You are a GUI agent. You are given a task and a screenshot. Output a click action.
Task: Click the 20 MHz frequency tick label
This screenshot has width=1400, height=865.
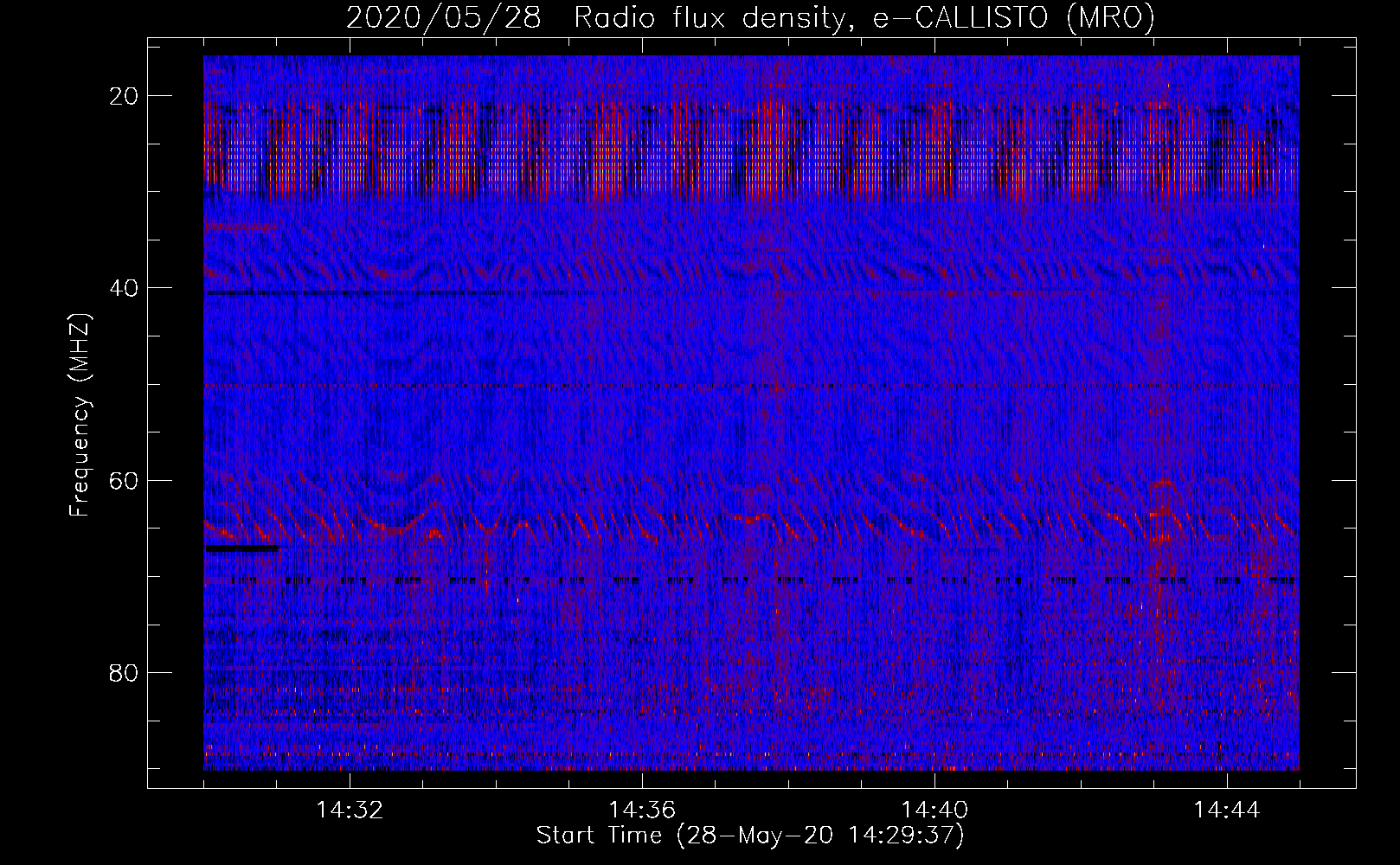124,96
